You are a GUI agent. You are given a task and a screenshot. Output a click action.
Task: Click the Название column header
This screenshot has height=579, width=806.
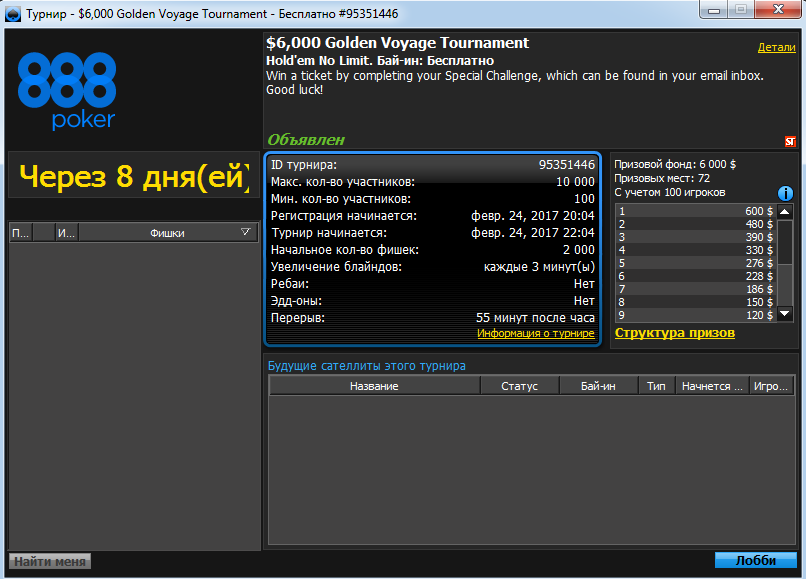pos(374,386)
